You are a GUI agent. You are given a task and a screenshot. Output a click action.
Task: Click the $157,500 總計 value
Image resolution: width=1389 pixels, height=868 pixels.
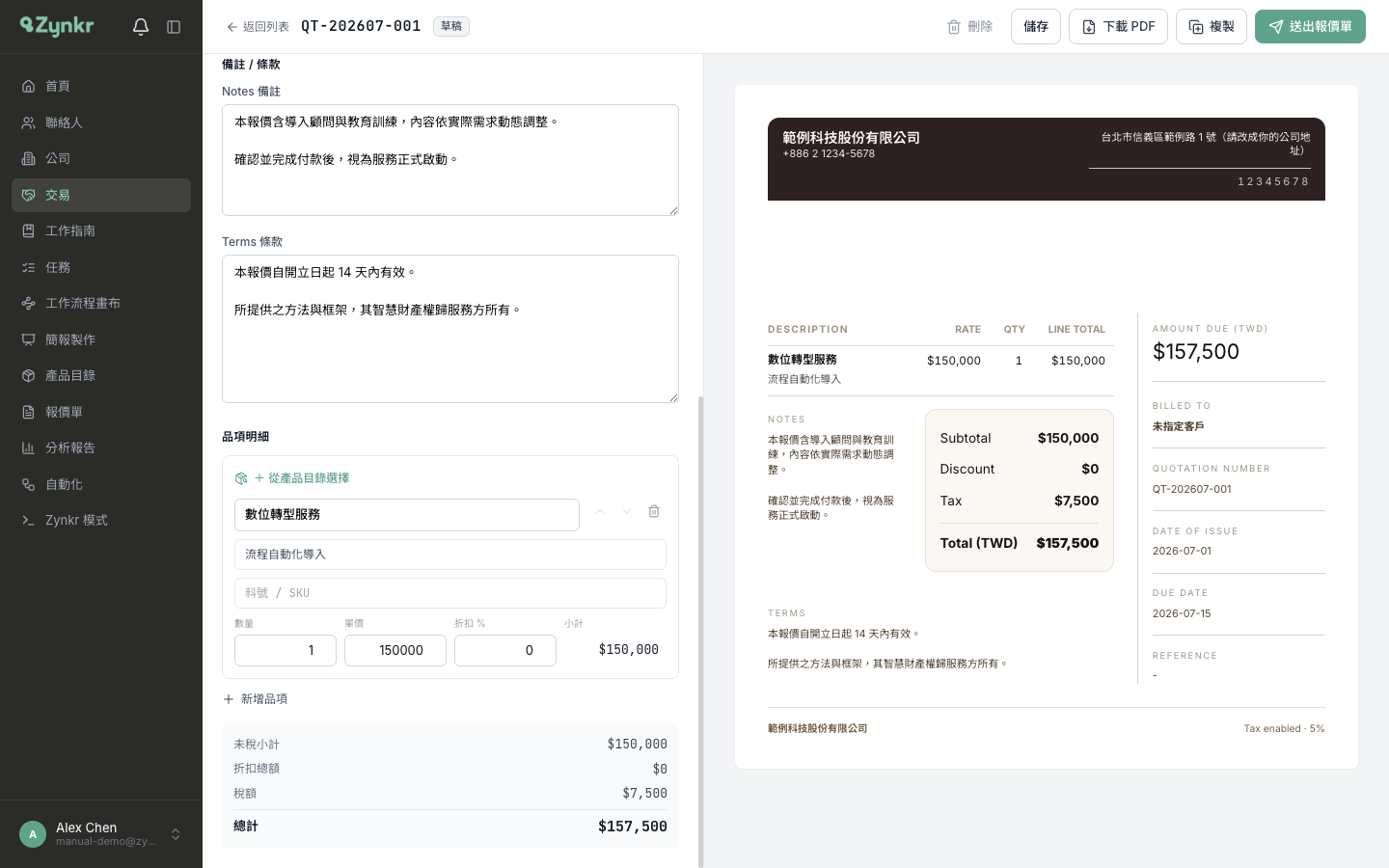click(x=633, y=827)
